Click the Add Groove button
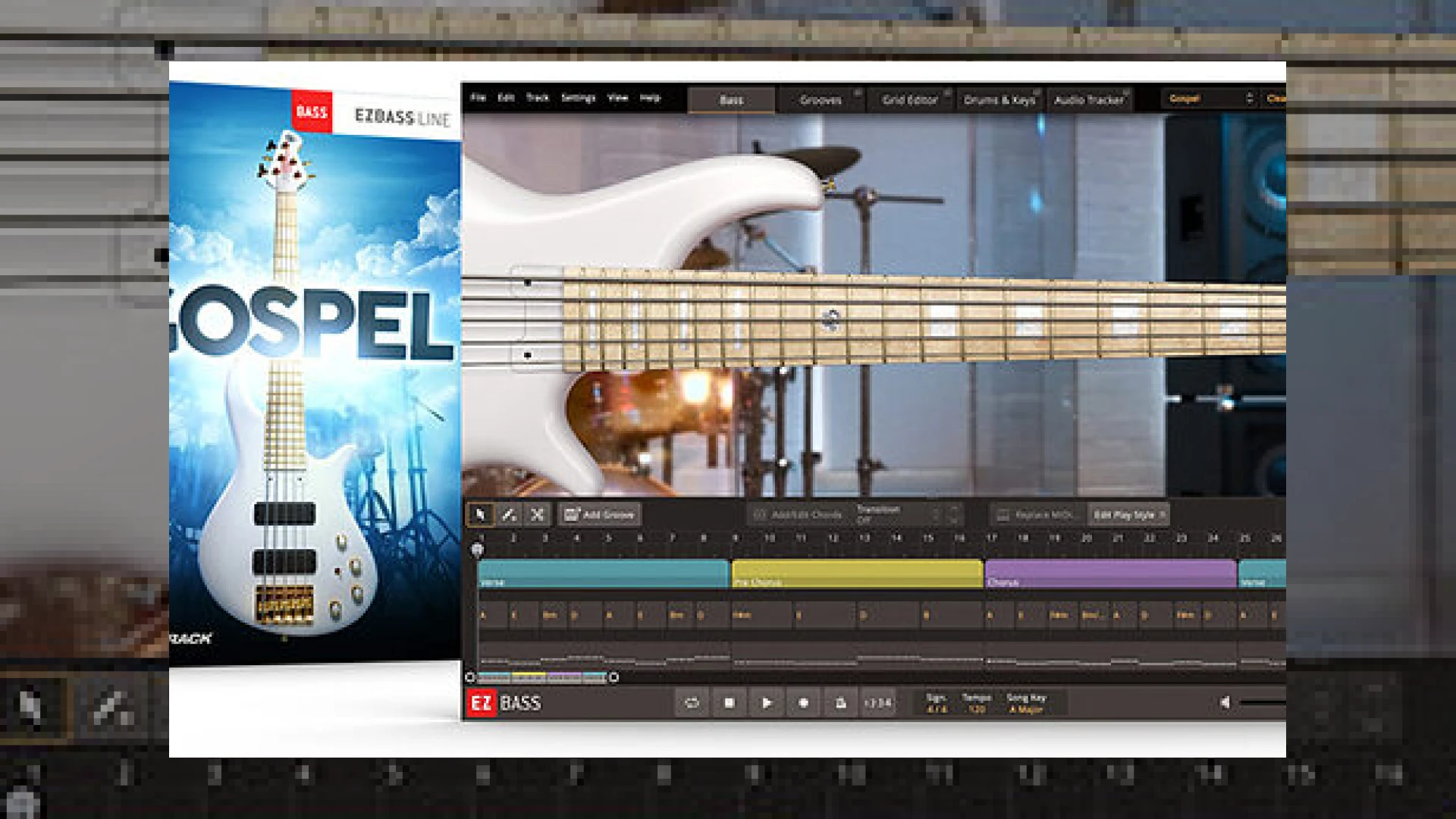The height and width of the screenshot is (819, 1456). click(x=600, y=515)
